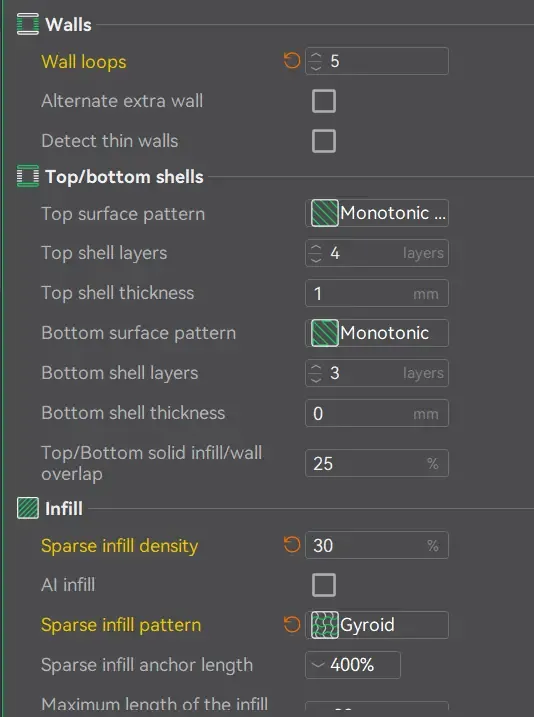Image resolution: width=534 pixels, height=717 pixels.
Task: Click the solid infill/wall overlap percent field
Action: tap(377, 463)
